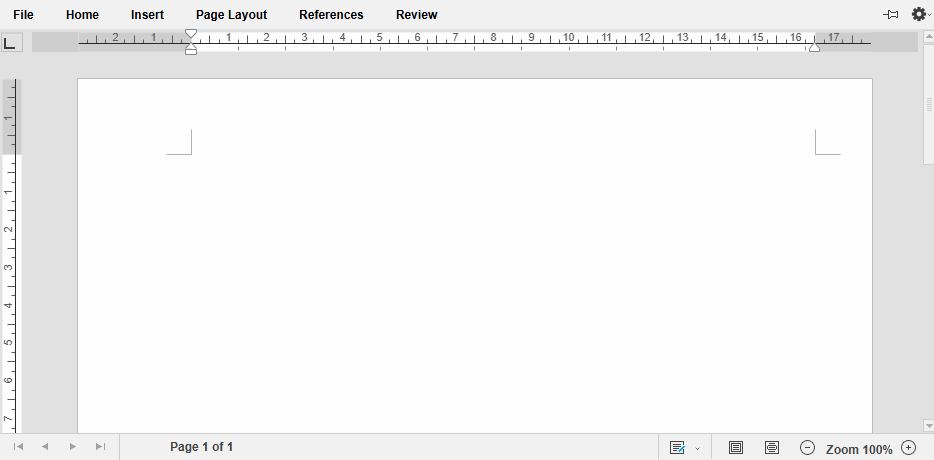Switch to the Home tab
Screen dimensions: 934x460
pos(82,15)
